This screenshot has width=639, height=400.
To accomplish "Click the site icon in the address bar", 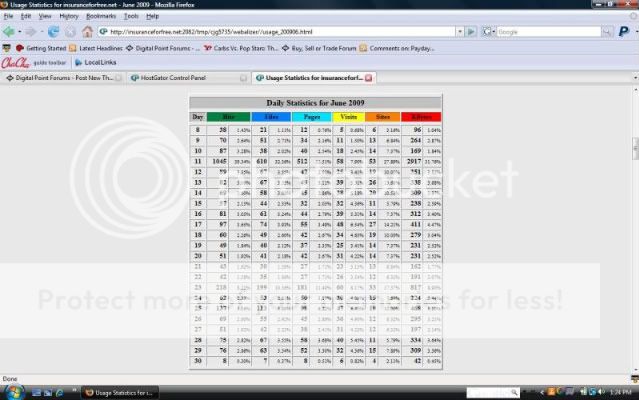I will click(x=104, y=31).
